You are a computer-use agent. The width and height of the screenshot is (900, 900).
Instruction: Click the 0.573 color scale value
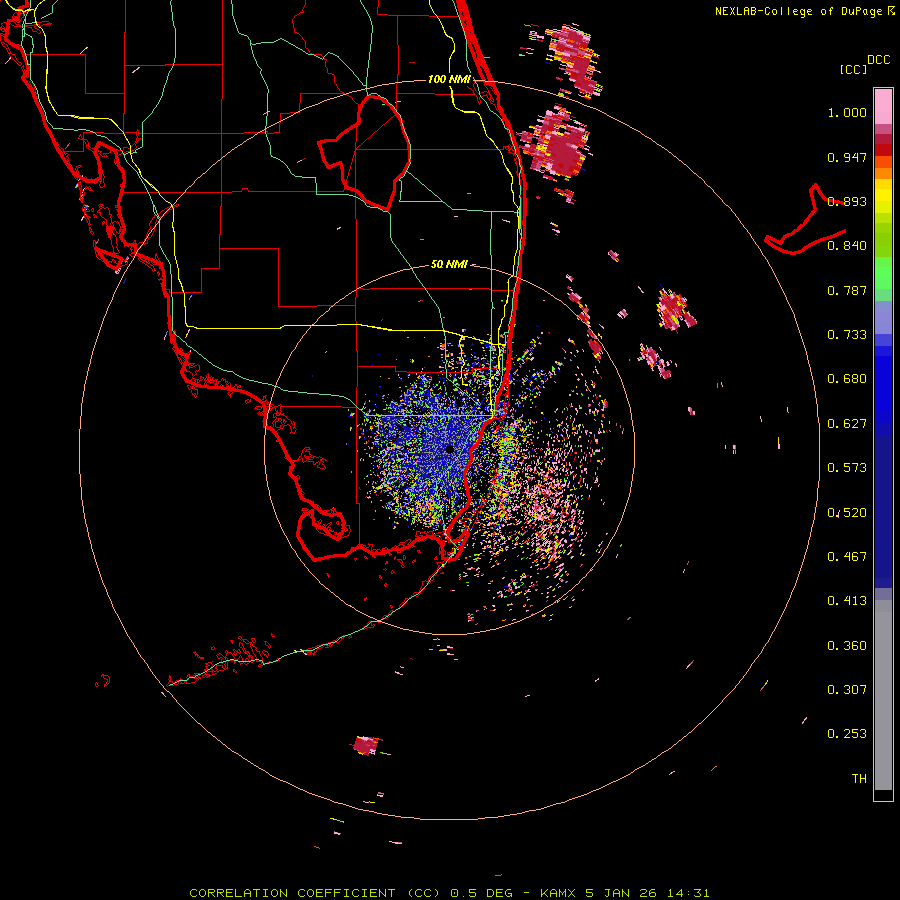pyautogui.click(x=847, y=468)
